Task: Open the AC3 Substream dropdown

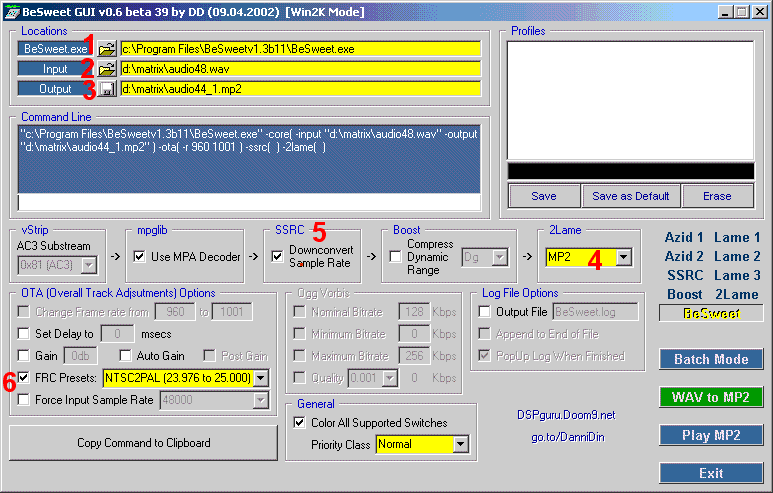Action: [89, 265]
